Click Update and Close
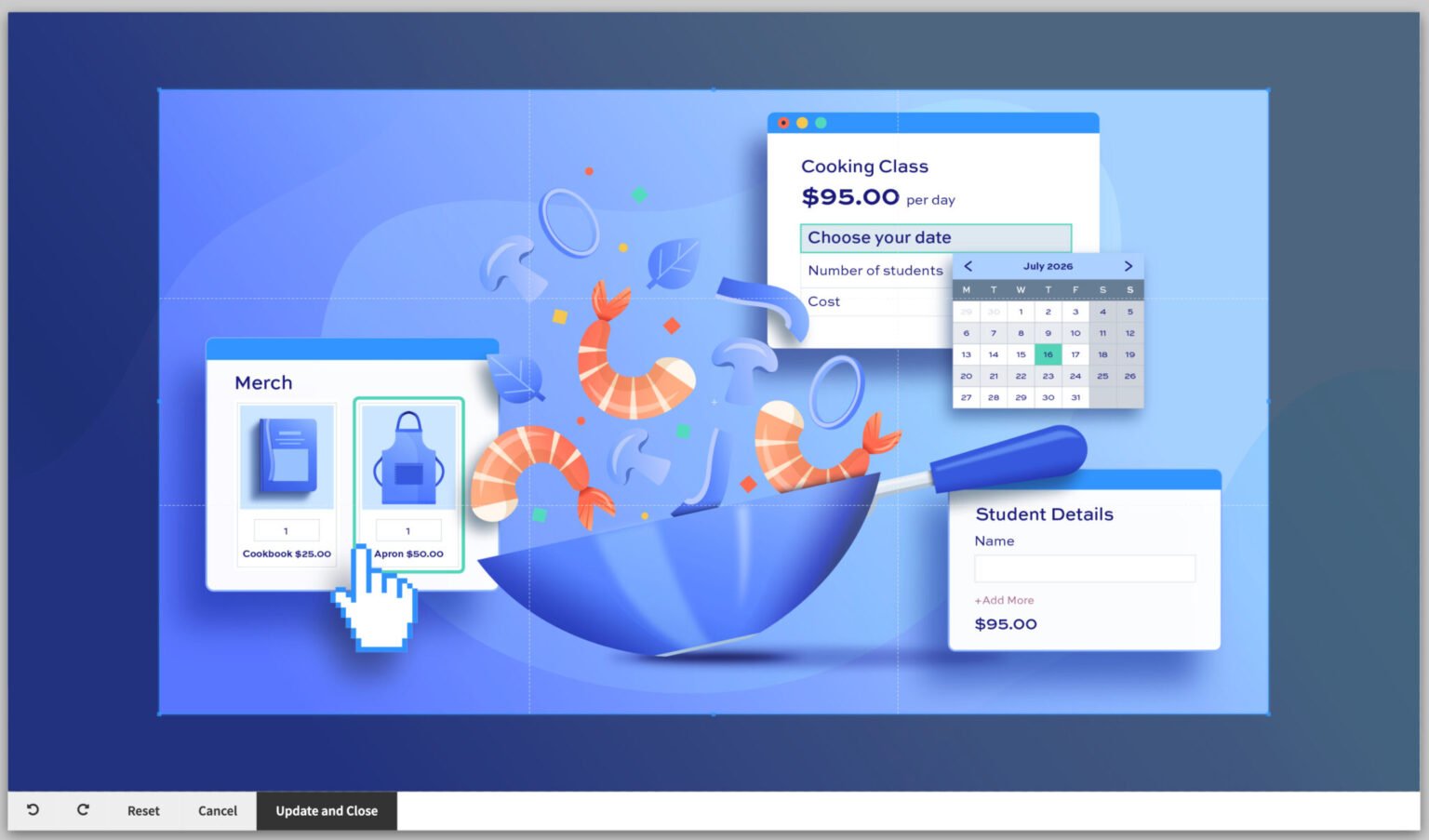The height and width of the screenshot is (840, 1429). (327, 810)
